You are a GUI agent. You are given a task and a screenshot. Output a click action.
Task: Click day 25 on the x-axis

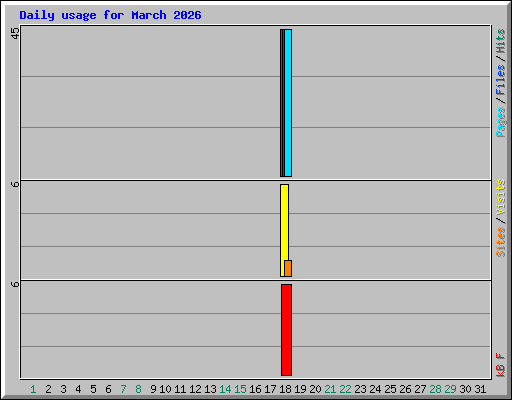[390, 389]
